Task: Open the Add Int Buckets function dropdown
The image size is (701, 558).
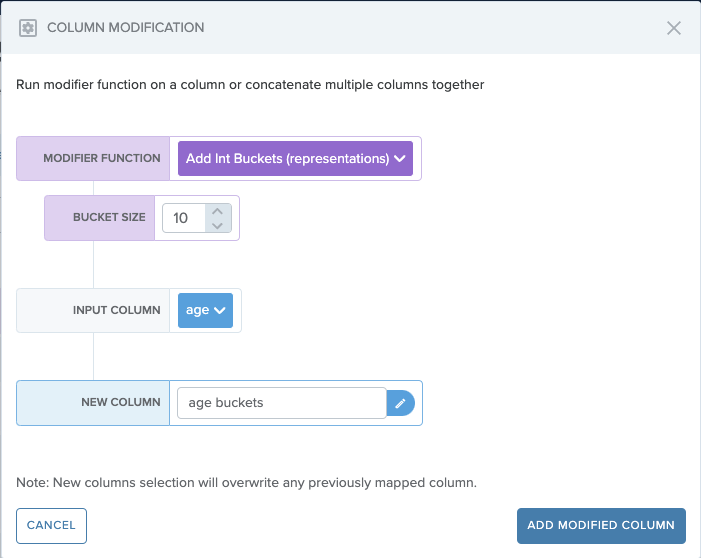Action: click(x=287, y=158)
